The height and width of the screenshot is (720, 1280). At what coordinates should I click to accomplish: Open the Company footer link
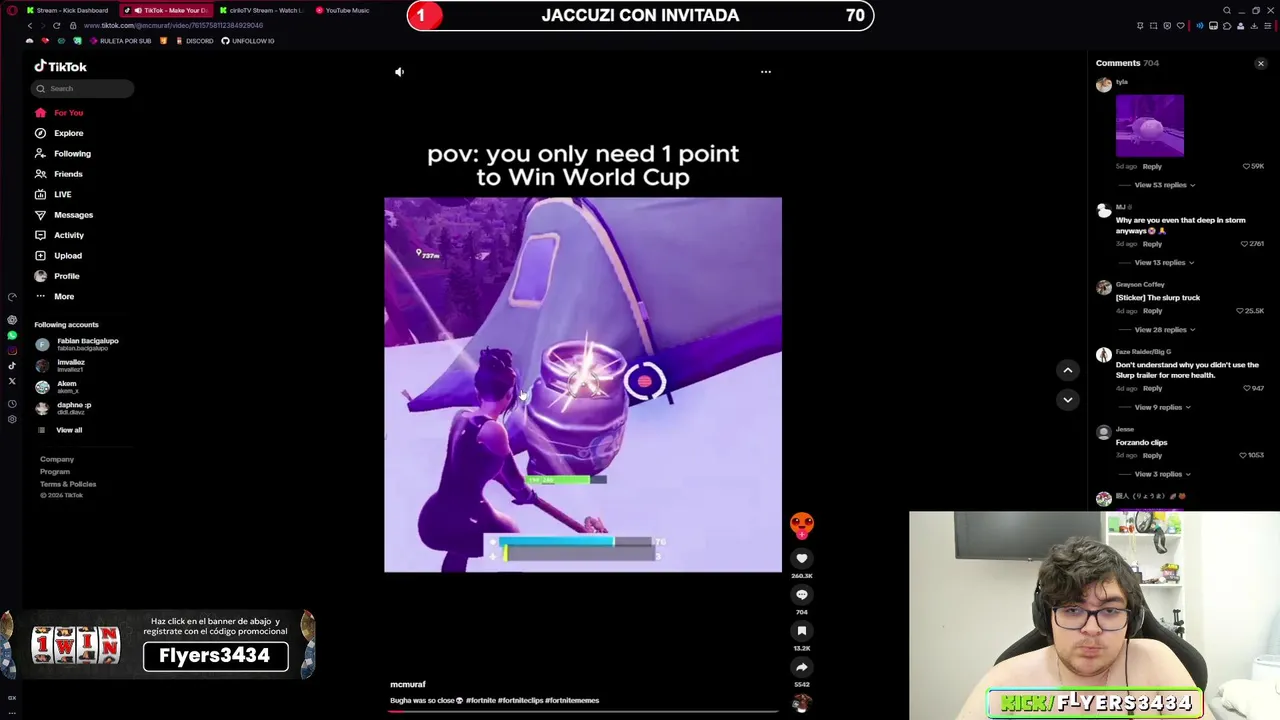(x=57, y=459)
